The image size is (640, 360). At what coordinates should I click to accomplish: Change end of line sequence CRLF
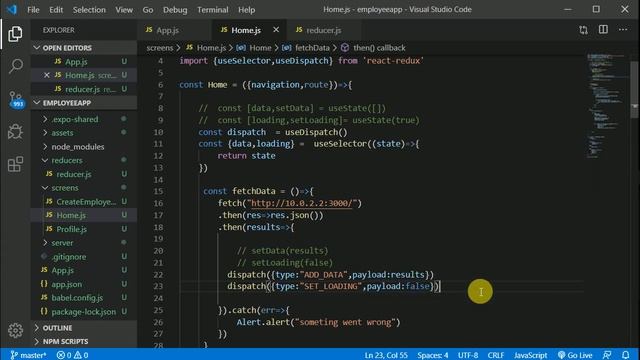pyautogui.click(x=496, y=355)
